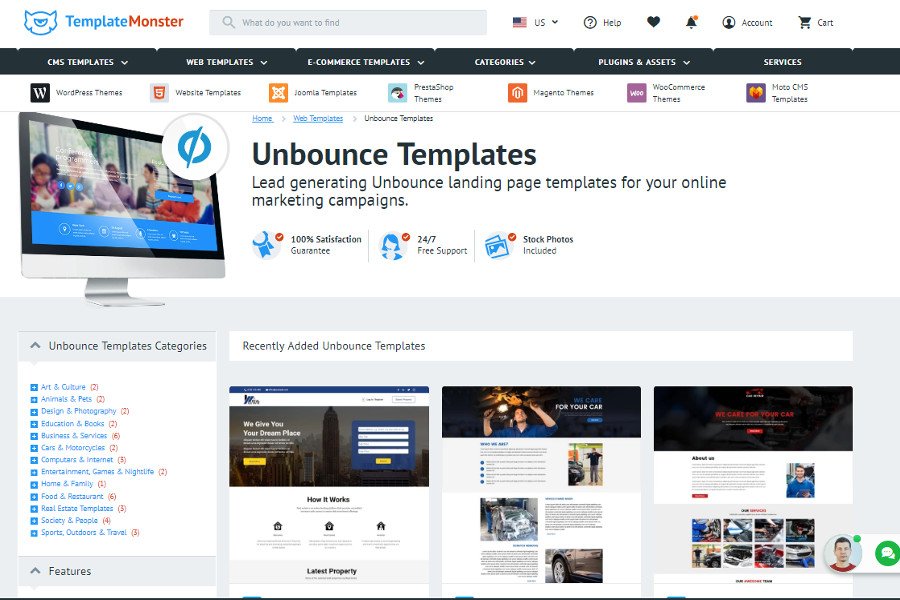Open Food & Restaurant category
Viewport: 900px width, 600px height.
(72, 497)
